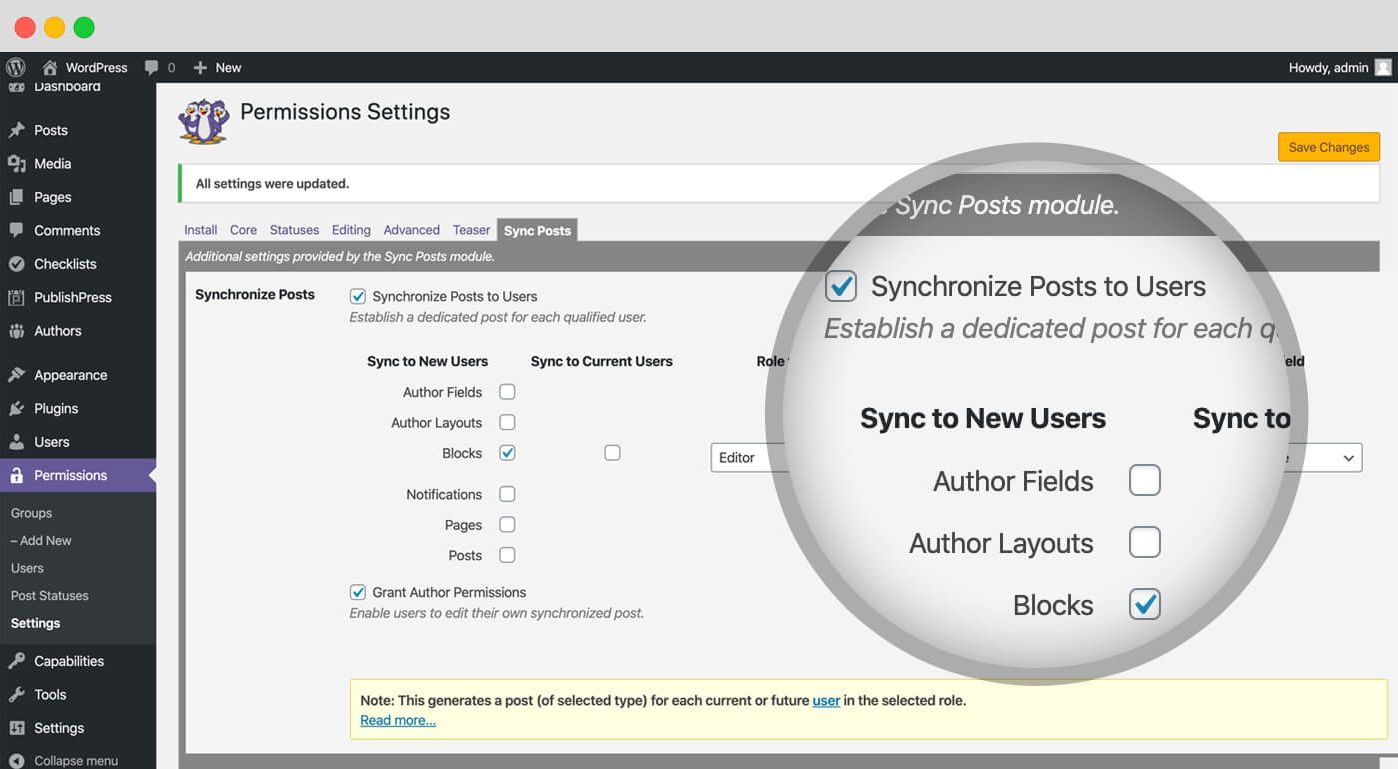Enable Author Layouts sync to new users

507,422
